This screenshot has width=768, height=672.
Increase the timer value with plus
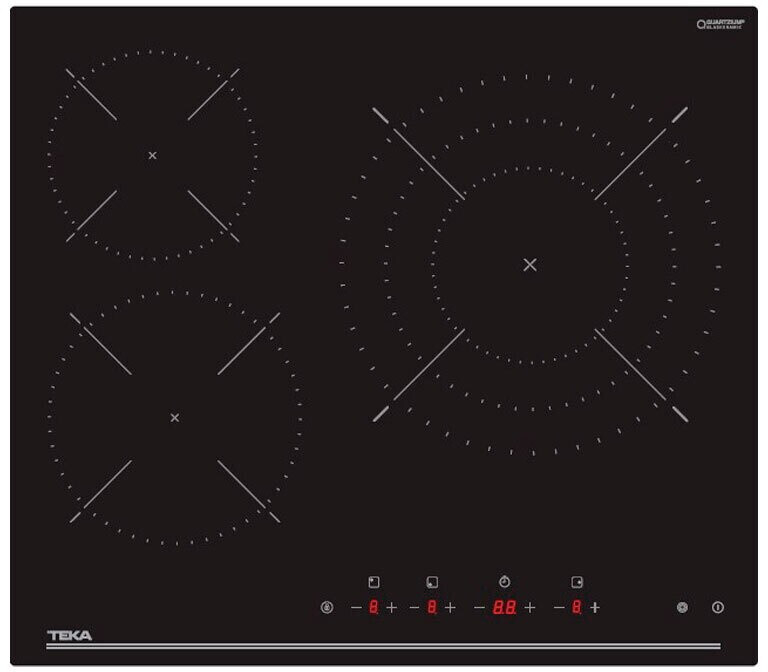[x=529, y=607]
